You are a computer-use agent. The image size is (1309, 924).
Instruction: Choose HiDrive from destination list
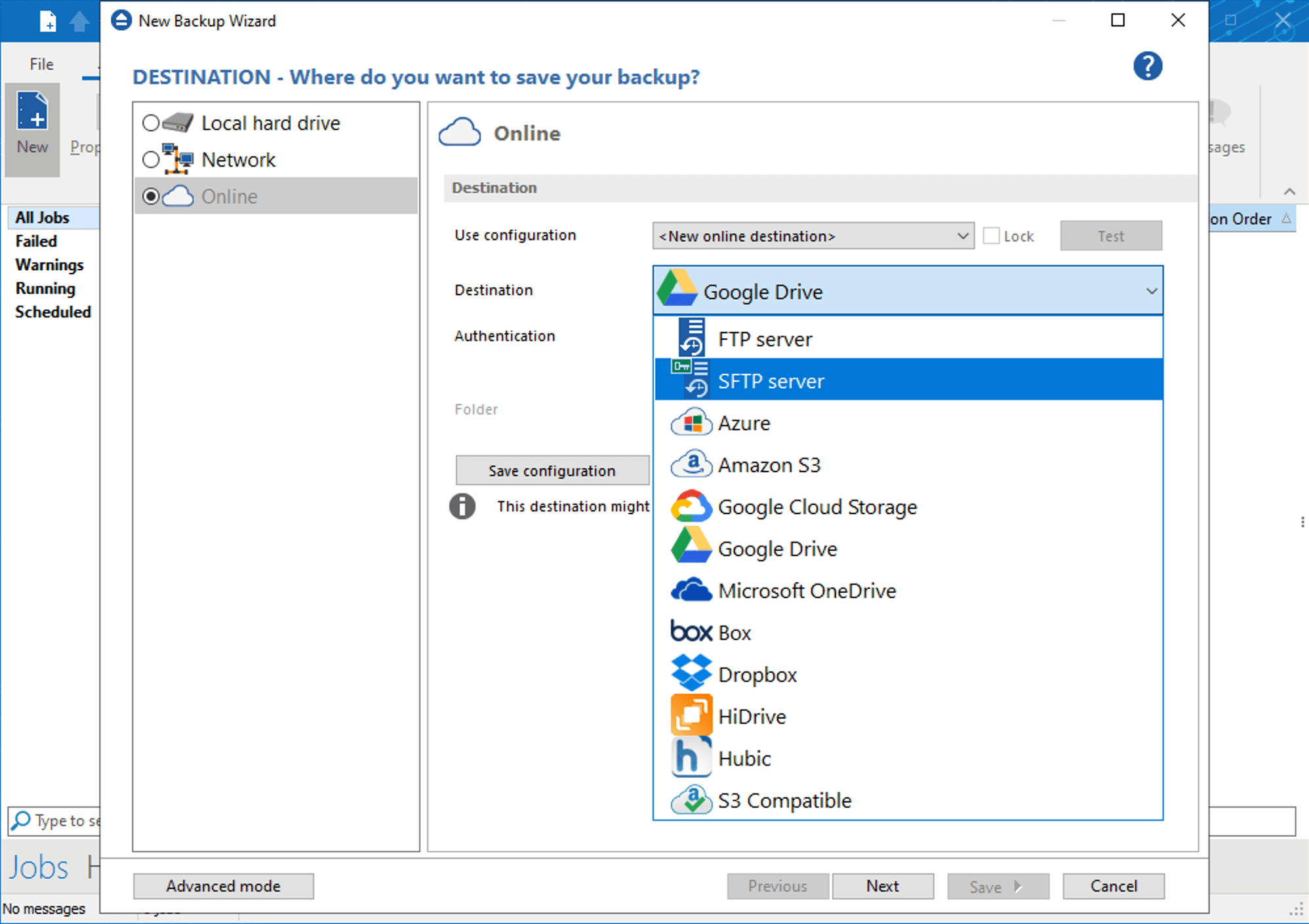(x=908, y=716)
